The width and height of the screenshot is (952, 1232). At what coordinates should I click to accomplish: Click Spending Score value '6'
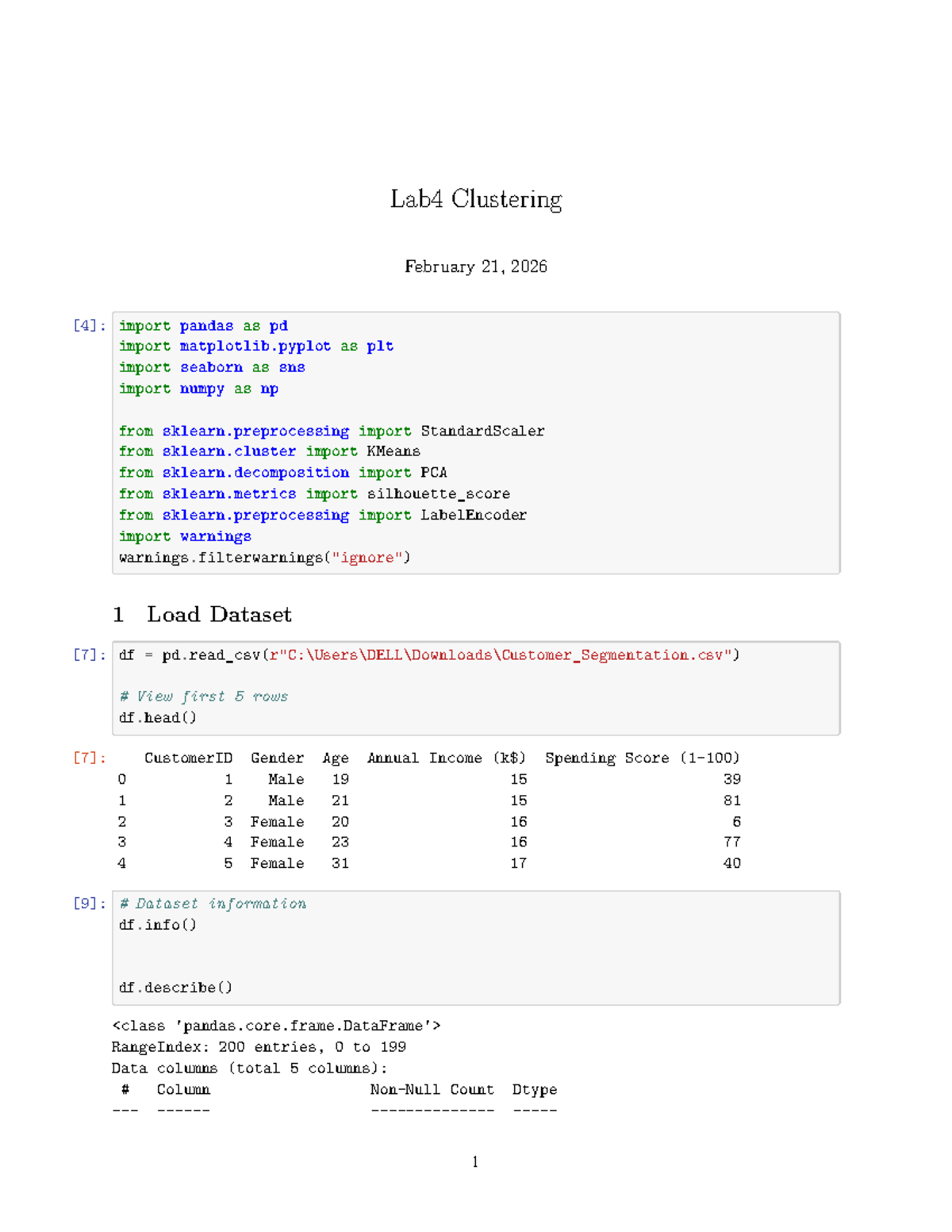(x=737, y=822)
